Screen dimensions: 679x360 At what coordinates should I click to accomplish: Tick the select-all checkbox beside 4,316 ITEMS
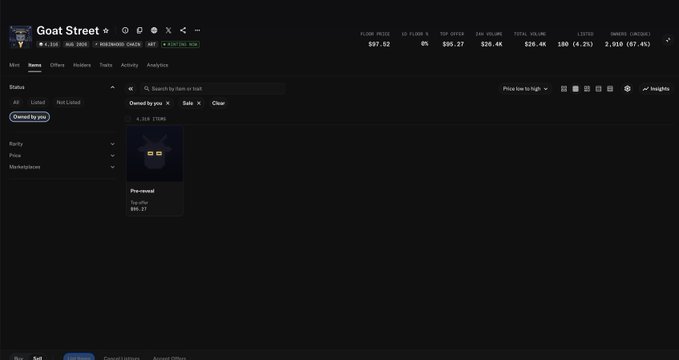(x=128, y=119)
